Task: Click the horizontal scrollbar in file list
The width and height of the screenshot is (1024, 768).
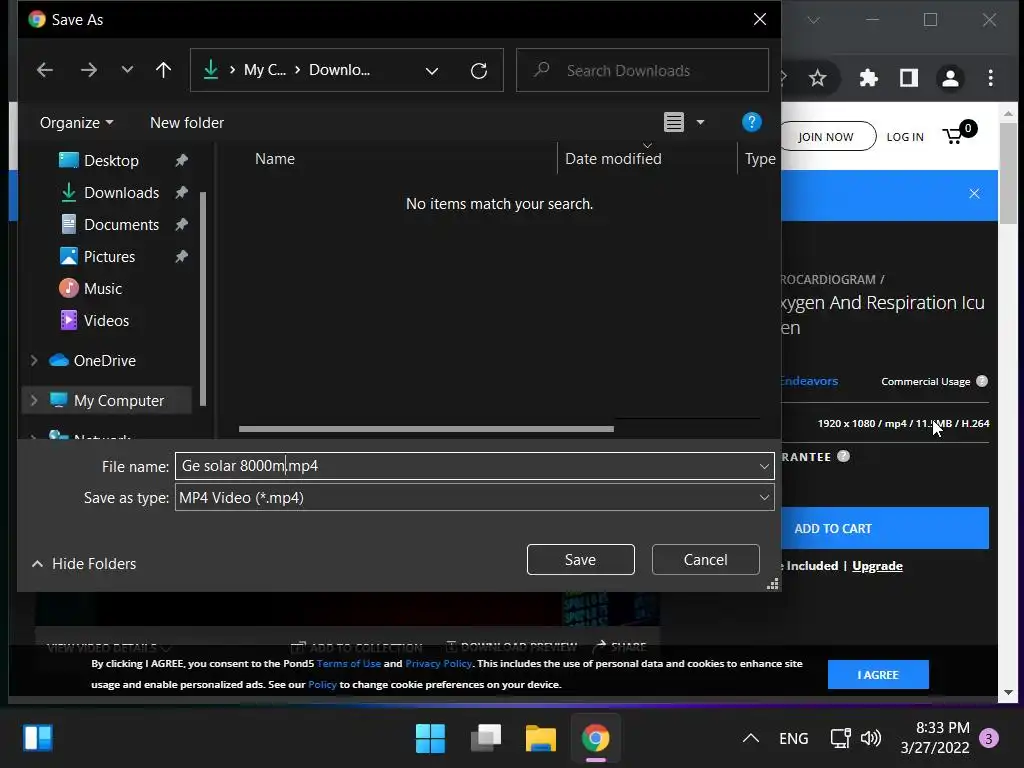Action: pos(426,429)
